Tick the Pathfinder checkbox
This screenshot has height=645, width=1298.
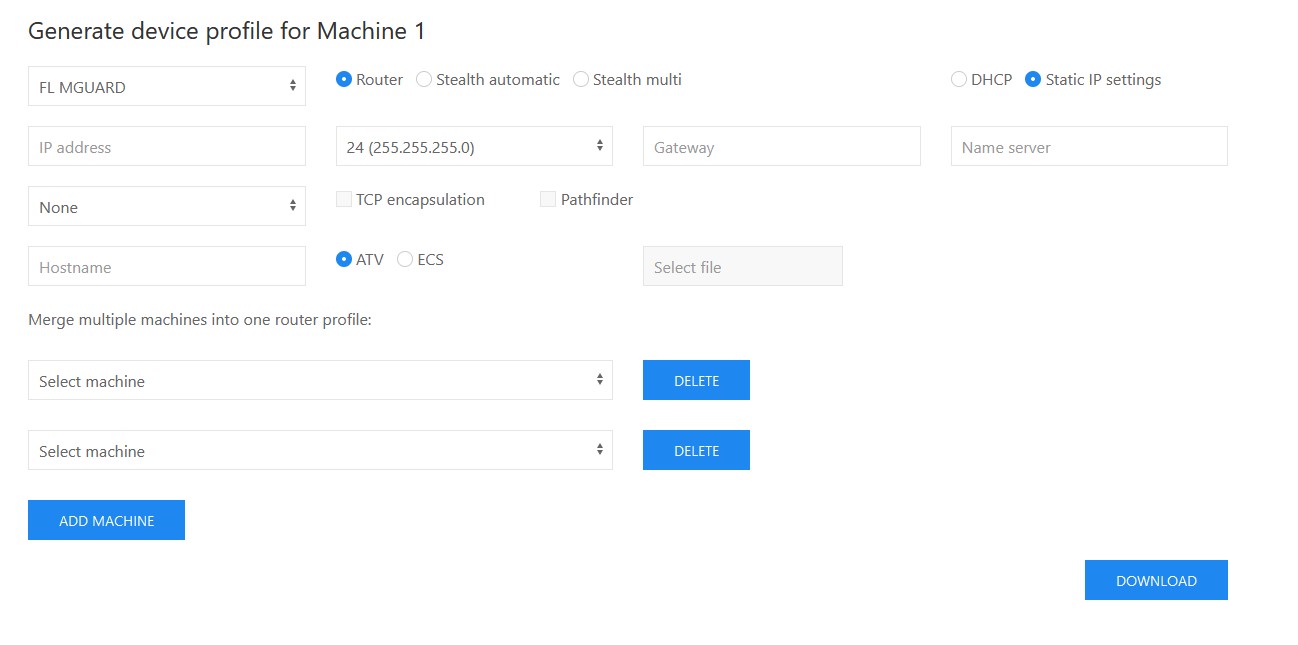[548, 200]
